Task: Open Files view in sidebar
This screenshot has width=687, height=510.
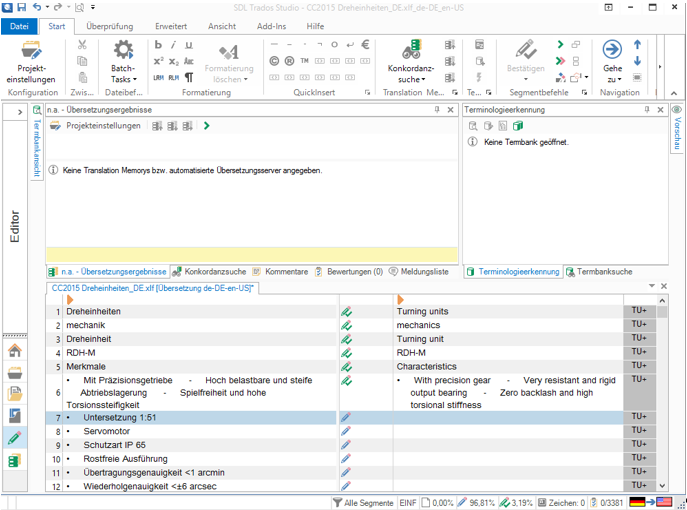Action: point(14,394)
